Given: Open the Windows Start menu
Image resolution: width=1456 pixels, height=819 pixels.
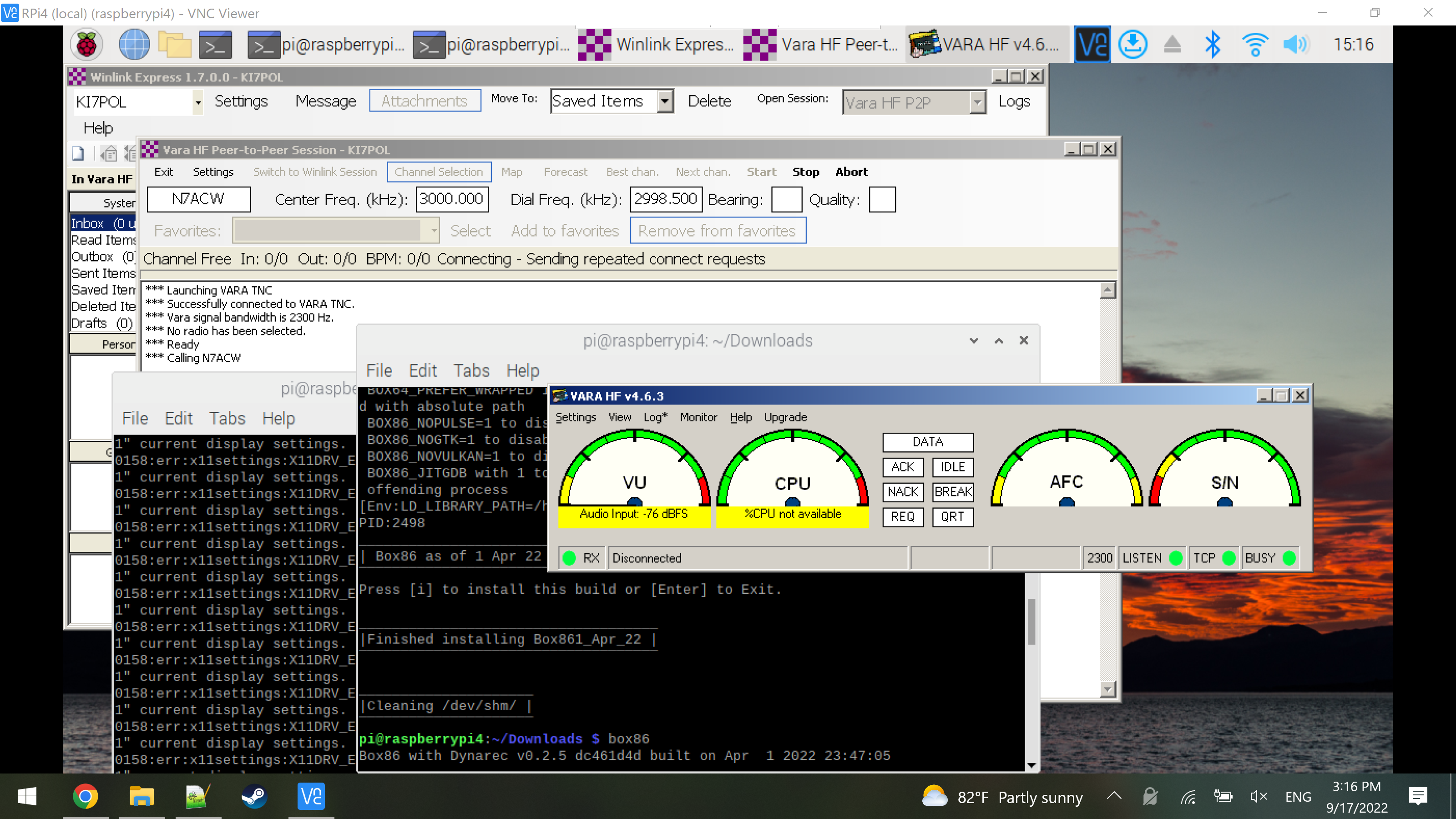Looking at the screenshot, I should [x=27, y=797].
